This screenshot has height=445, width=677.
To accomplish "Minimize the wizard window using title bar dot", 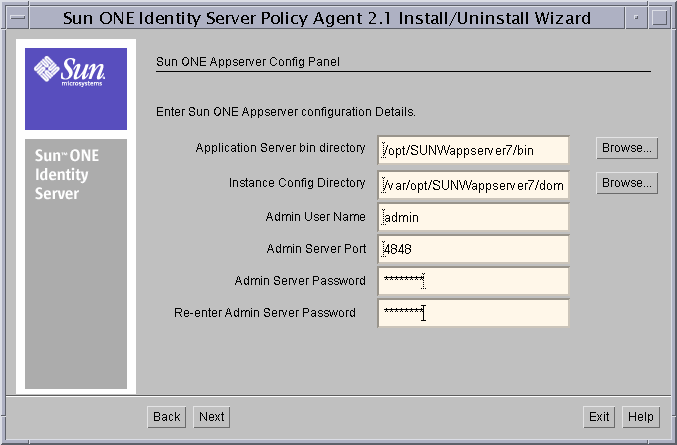I will coord(636,18).
